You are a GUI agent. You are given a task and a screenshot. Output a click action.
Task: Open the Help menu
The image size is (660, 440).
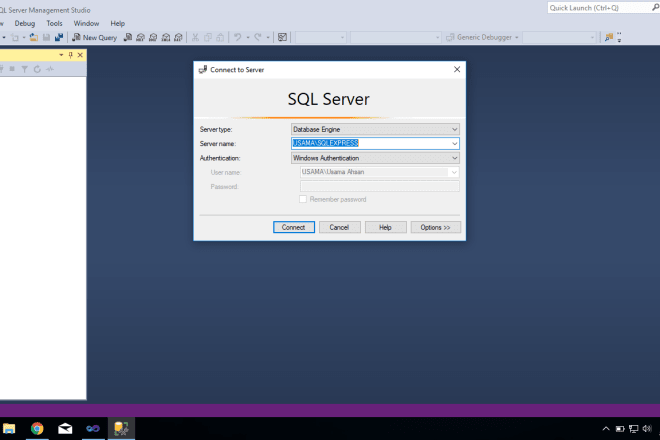click(117, 24)
